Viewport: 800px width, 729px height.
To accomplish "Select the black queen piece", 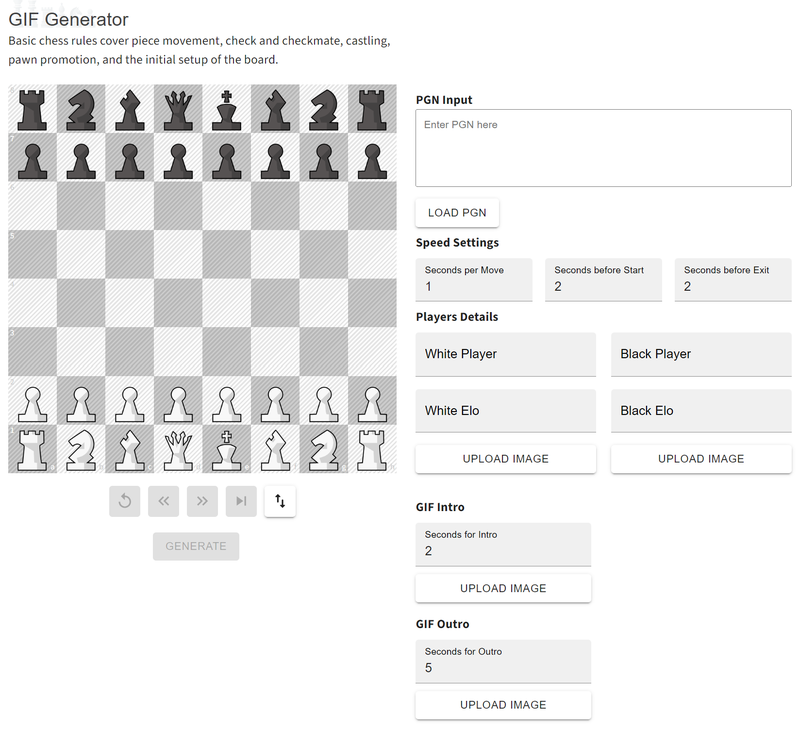I will click(178, 109).
